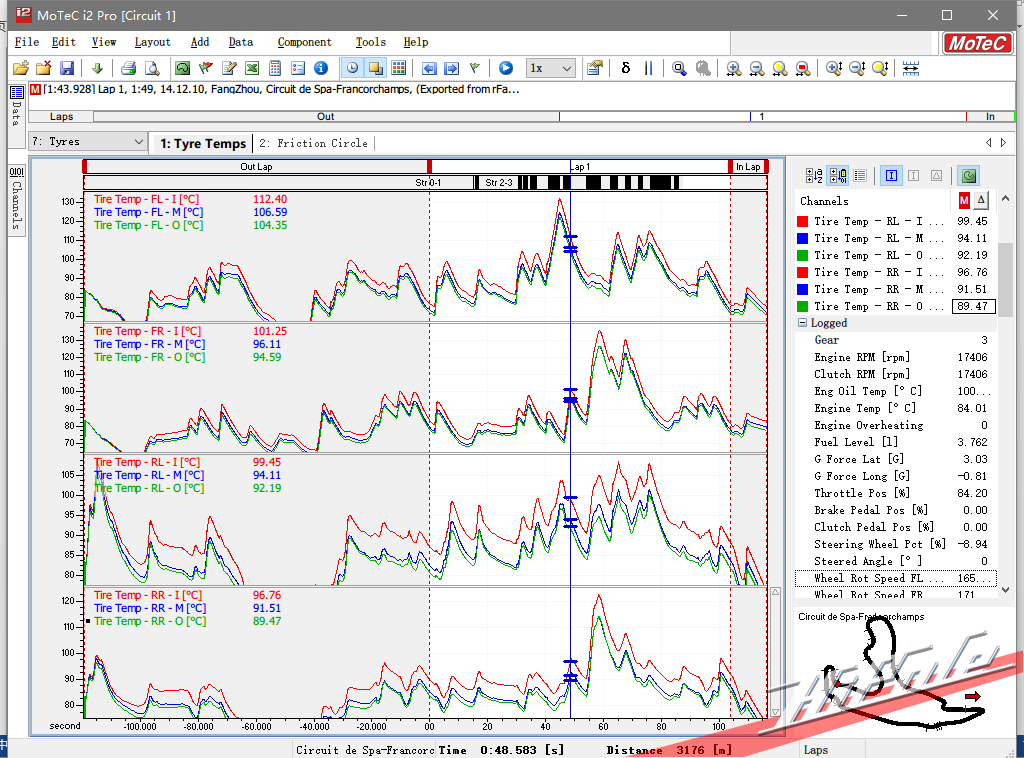Open the Component menu
1024x758 pixels.
[304, 42]
